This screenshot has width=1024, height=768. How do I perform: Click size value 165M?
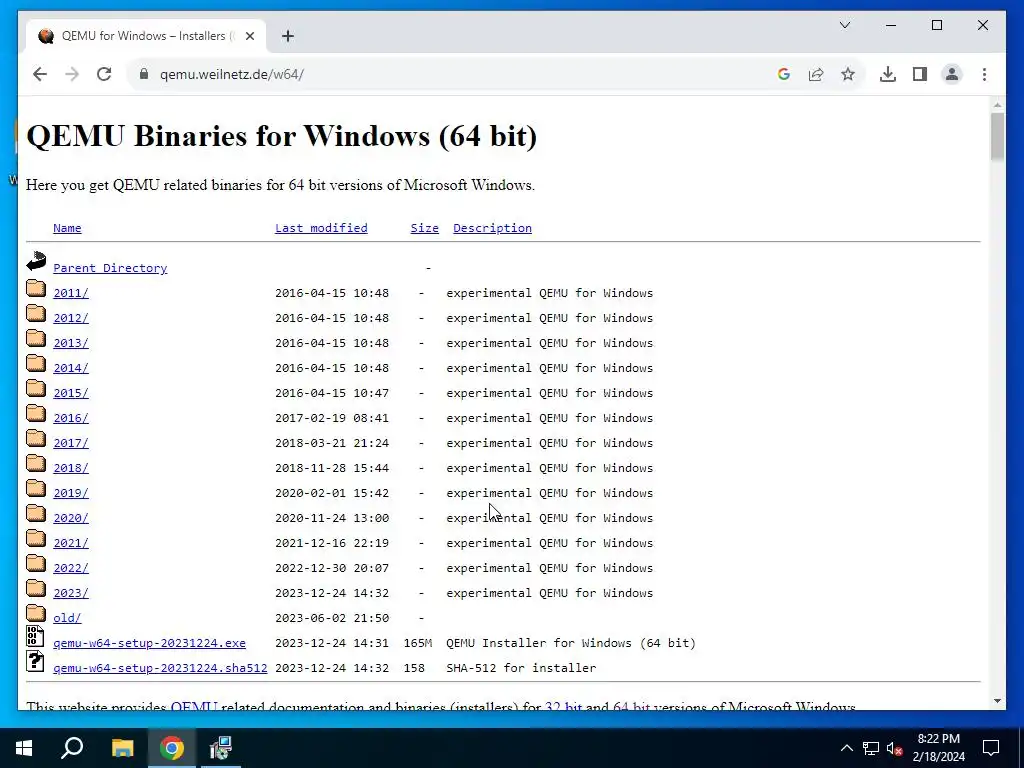[x=418, y=643]
